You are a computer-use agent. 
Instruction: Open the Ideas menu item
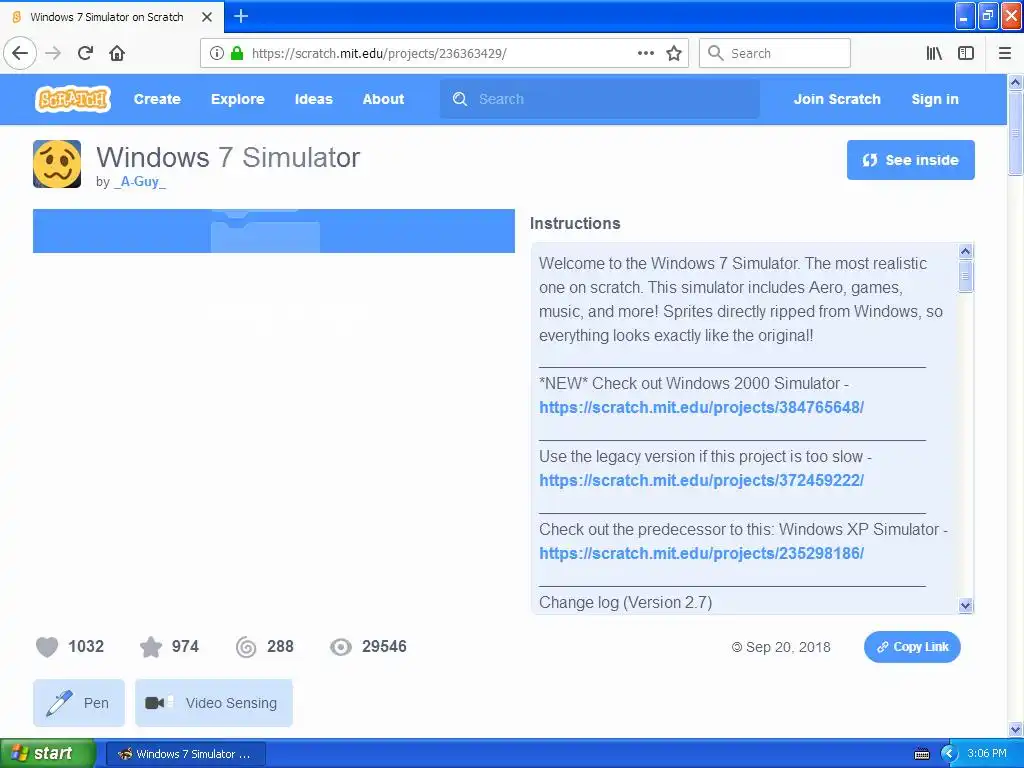(313, 99)
